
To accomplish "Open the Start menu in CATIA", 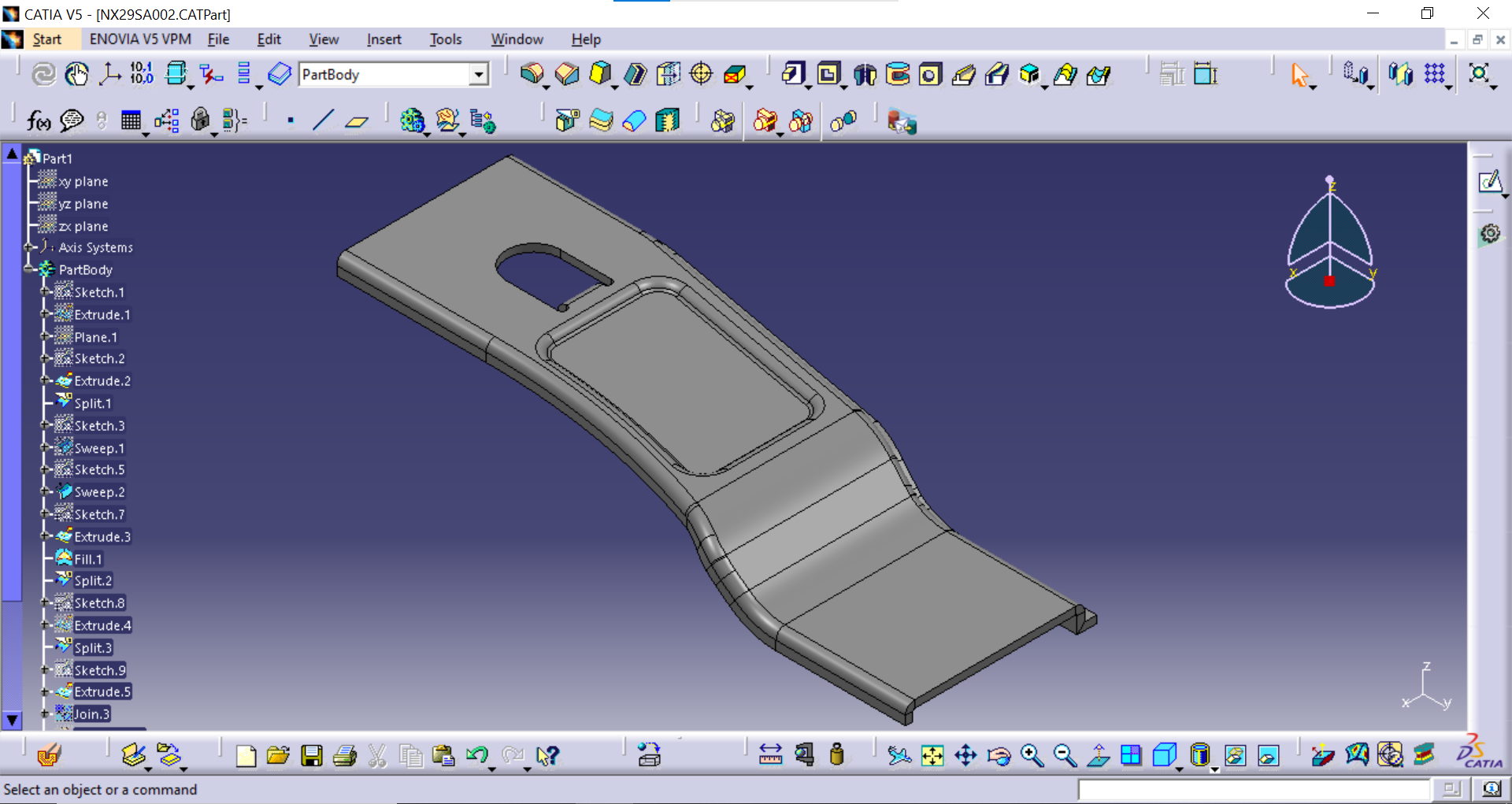I will 46,39.
